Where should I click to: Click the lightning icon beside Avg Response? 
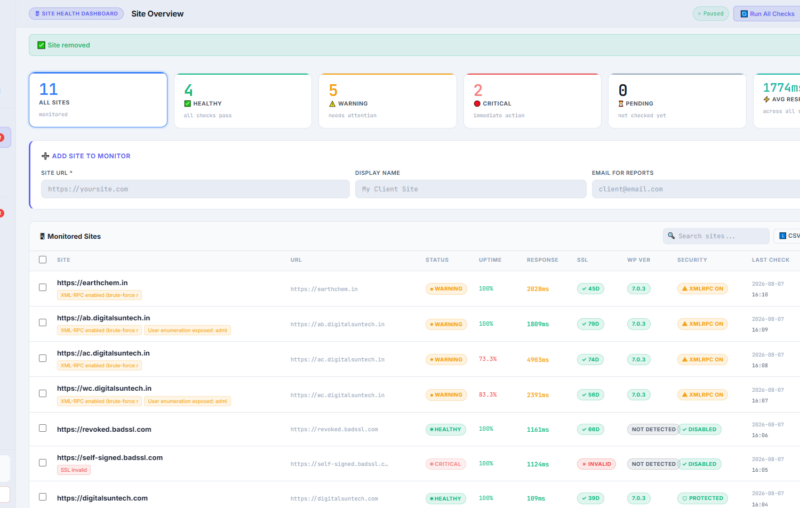[766, 99]
